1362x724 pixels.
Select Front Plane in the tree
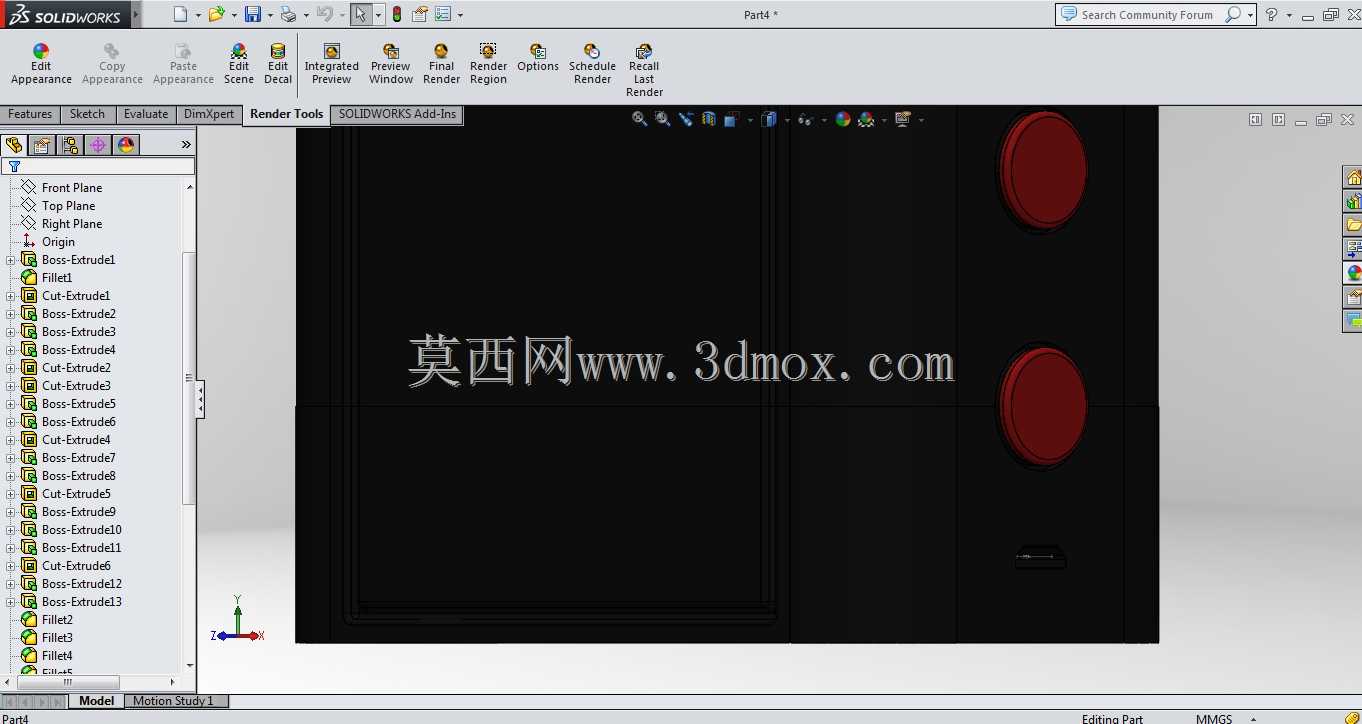[x=72, y=188]
